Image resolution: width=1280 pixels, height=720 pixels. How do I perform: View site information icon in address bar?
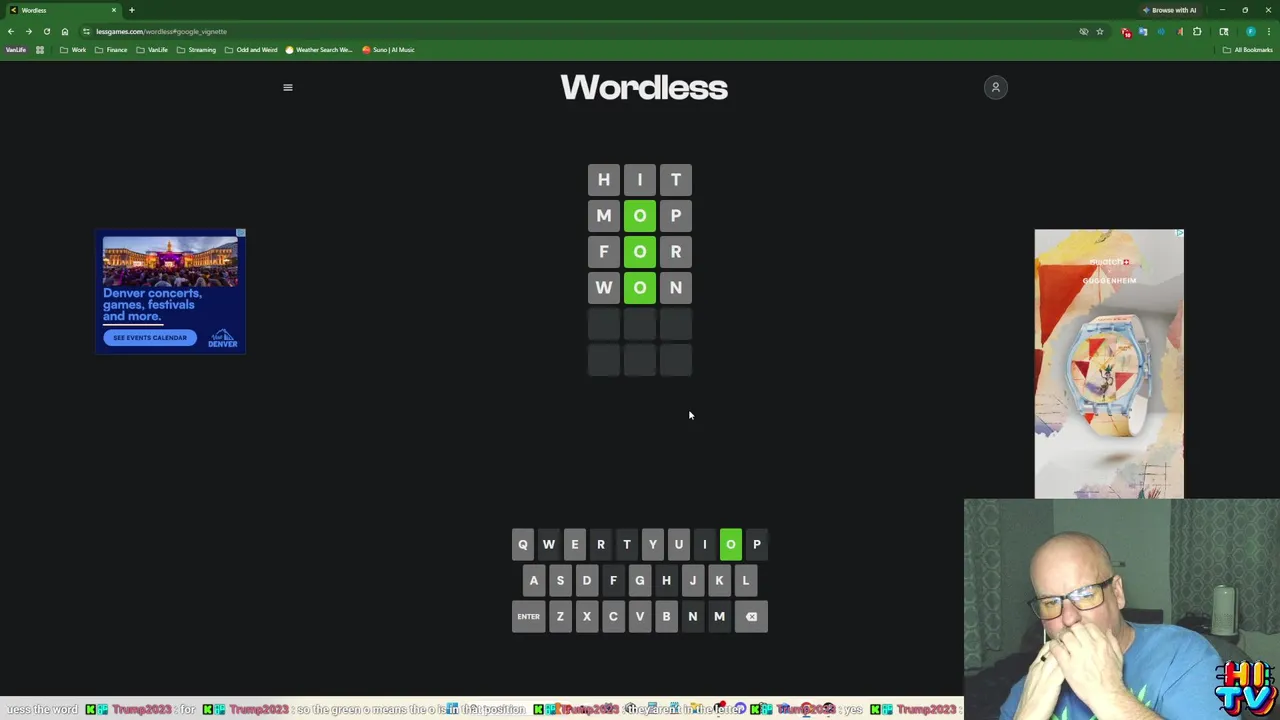point(87,31)
